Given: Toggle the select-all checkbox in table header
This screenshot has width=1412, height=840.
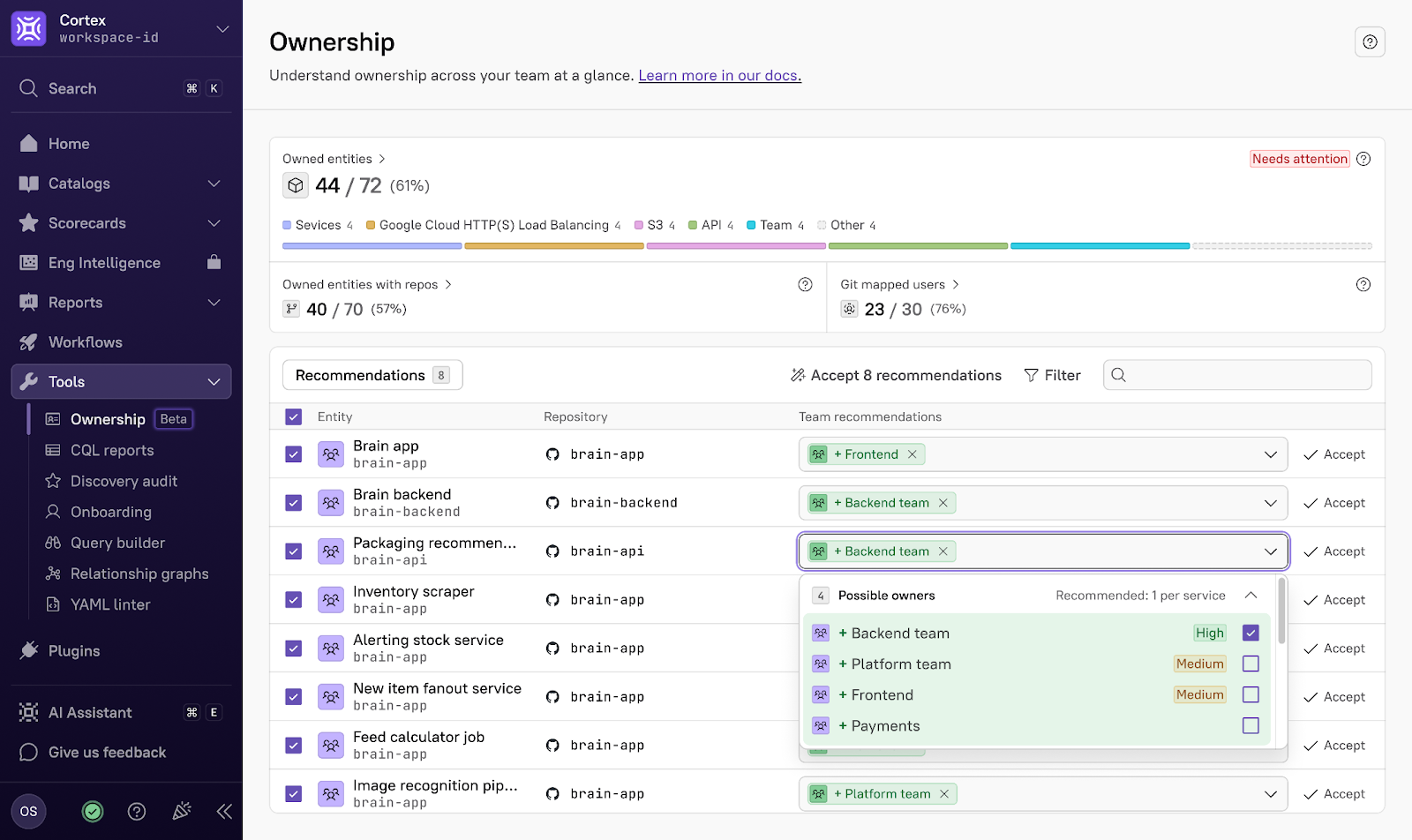Looking at the screenshot, I should click(x=294, y=417).
